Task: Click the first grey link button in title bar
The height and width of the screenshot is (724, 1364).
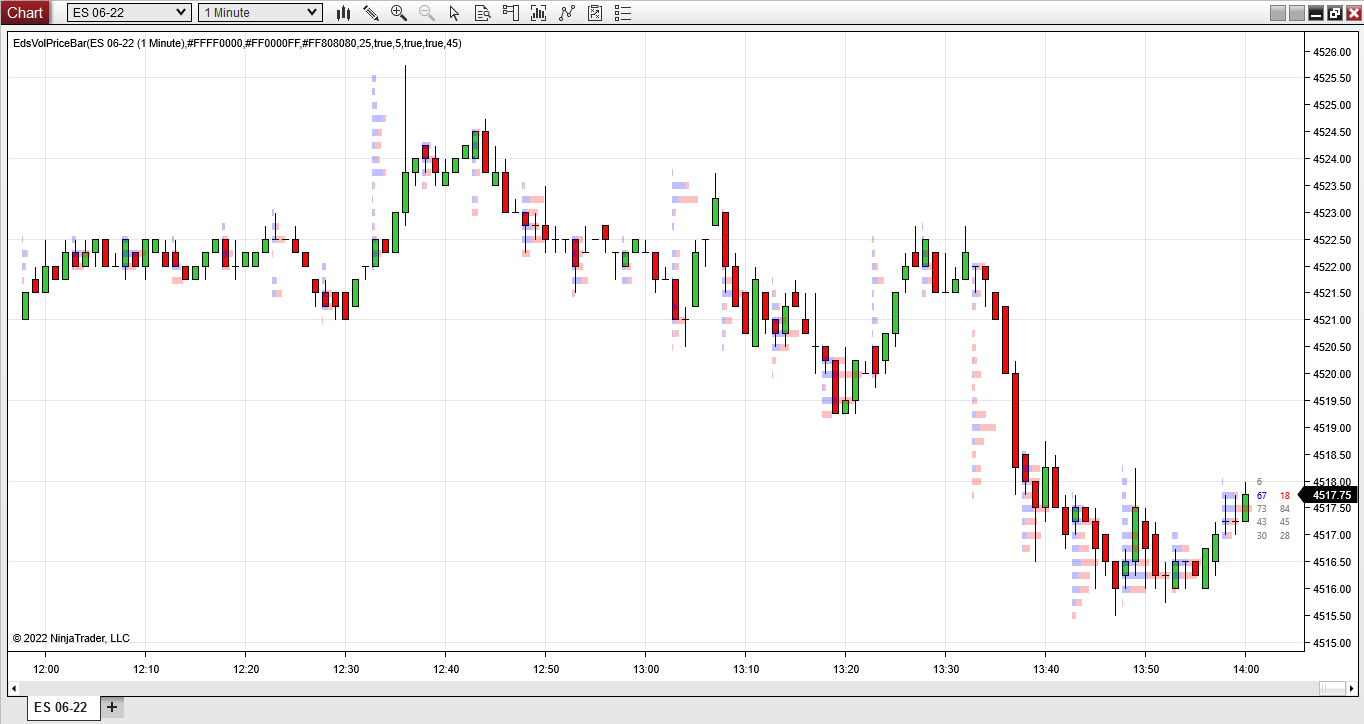Action: tap(1277, 13)
